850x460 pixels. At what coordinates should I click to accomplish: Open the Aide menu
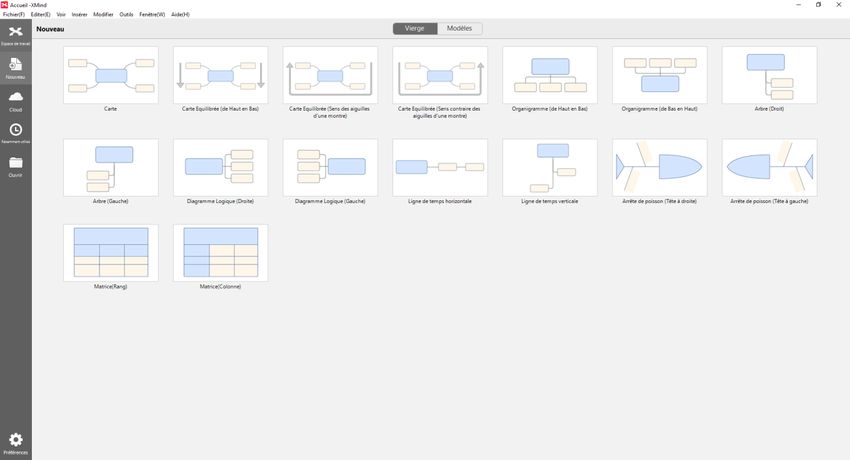[180, 15]
